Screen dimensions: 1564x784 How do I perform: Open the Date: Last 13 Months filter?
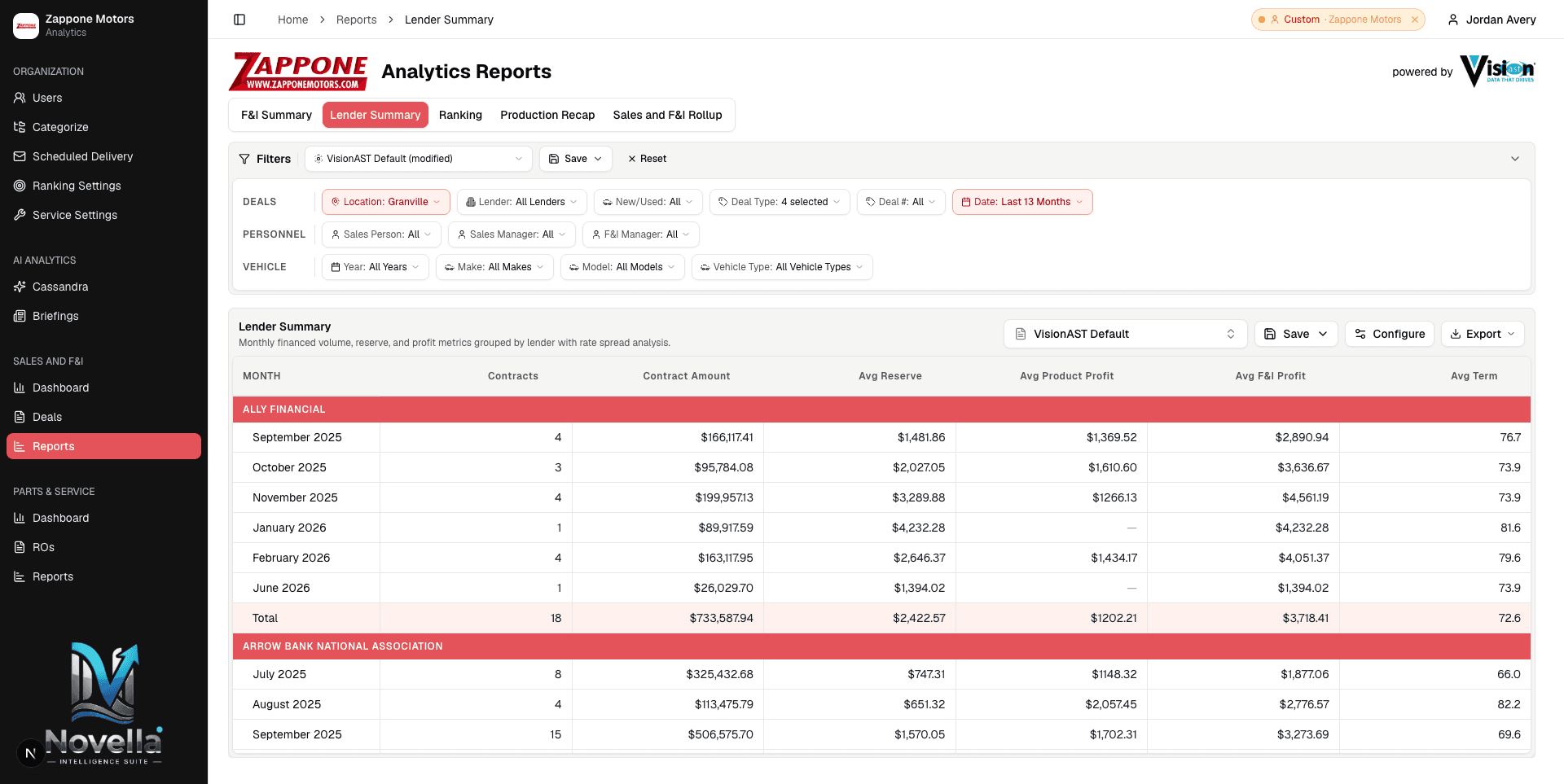click(x=1022, y=202)
